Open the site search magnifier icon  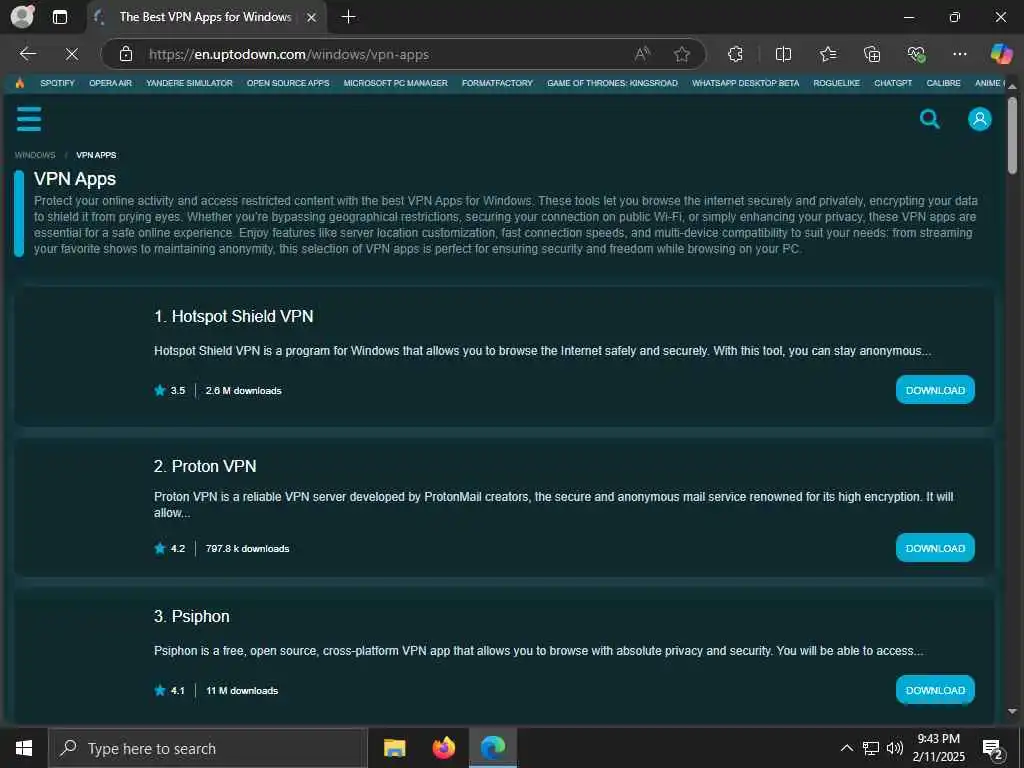click(929, 119)
